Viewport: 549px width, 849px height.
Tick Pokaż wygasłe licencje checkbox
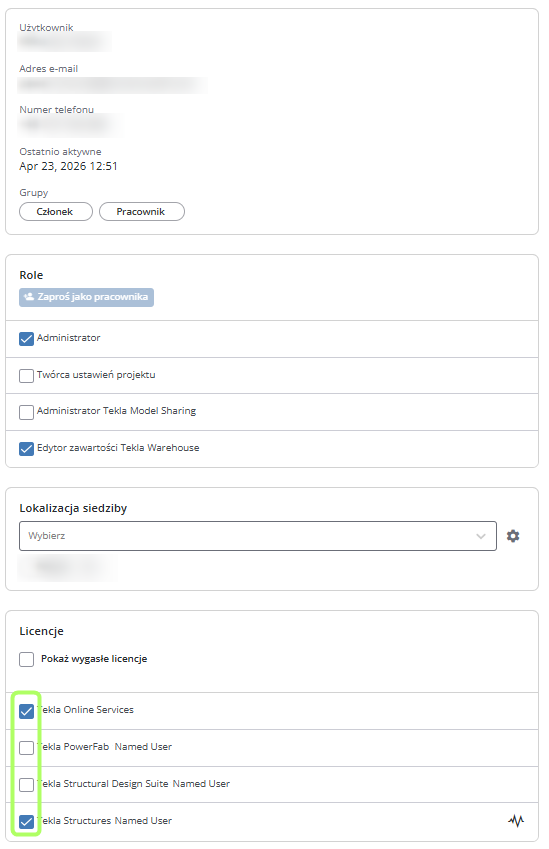(x=27, y=659)
